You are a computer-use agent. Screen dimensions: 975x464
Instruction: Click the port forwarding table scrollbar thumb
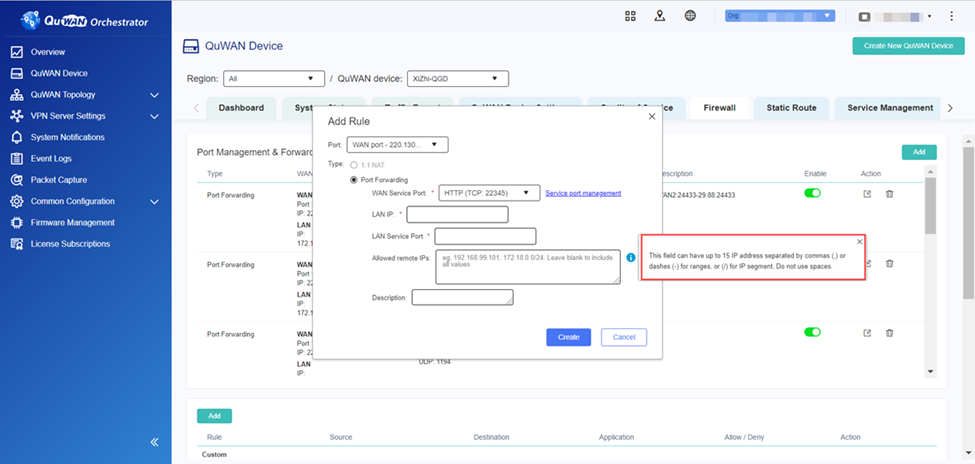click(x=931, y=205)
